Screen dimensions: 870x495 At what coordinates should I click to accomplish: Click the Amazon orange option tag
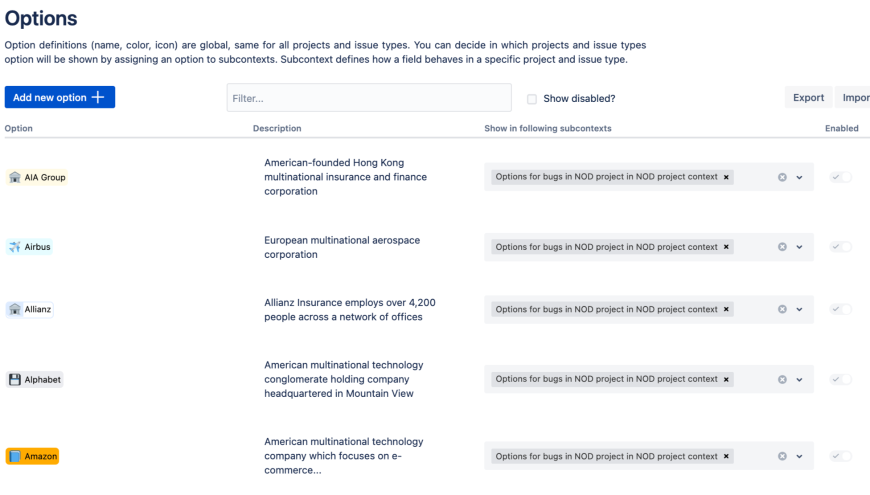coord(33,456)
